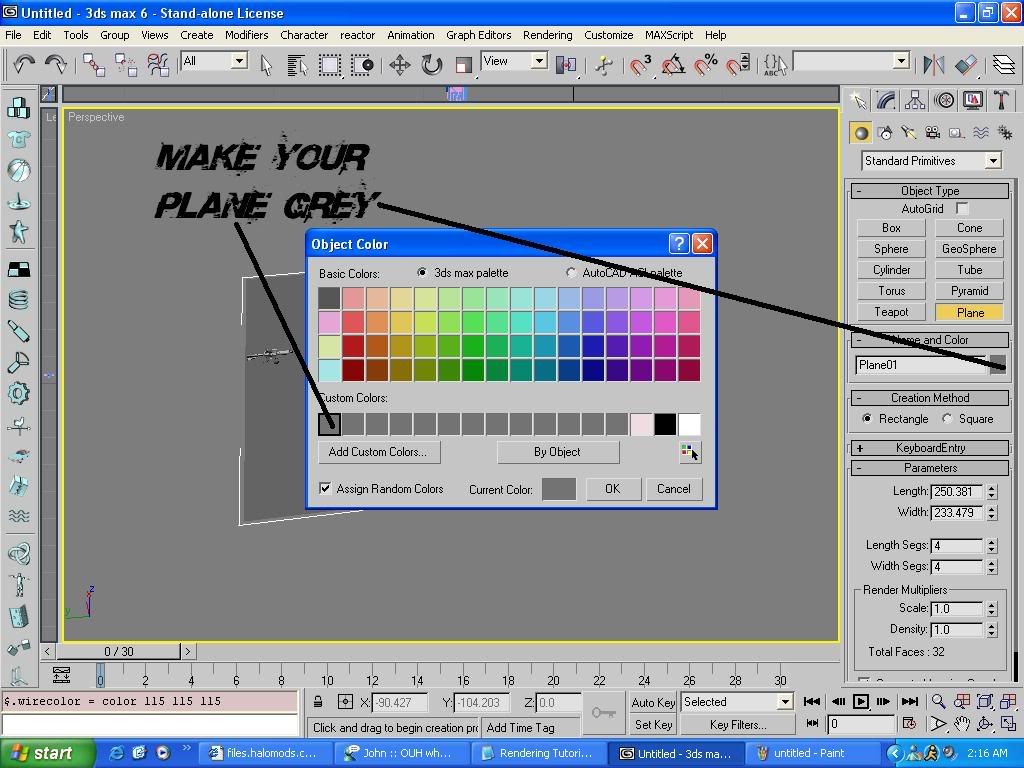Viewport: 1024px width, 768px height.
Task: Open the Modifiers menu
Action: click(x=246, y=35)
